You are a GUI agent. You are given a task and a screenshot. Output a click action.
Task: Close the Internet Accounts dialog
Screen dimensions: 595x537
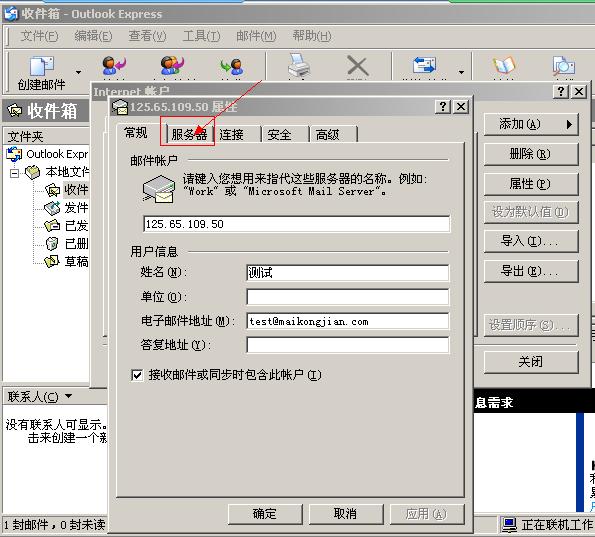coord(579,91)
